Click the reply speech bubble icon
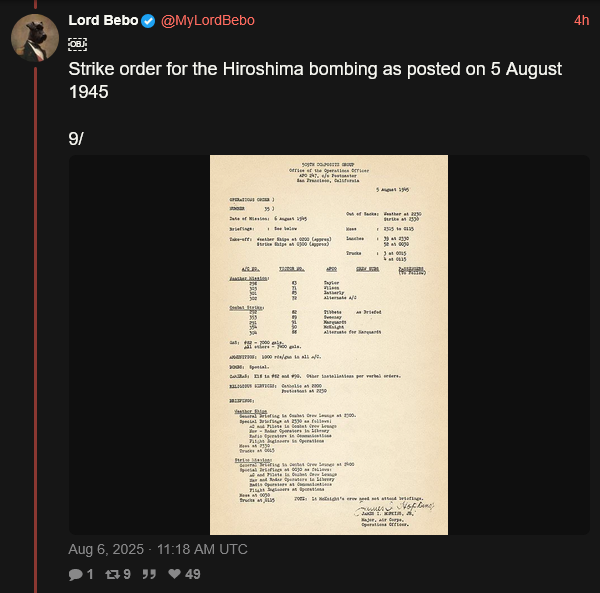Image resolution: width=600 pixels, height=593 pixels. tap(75, 574)
